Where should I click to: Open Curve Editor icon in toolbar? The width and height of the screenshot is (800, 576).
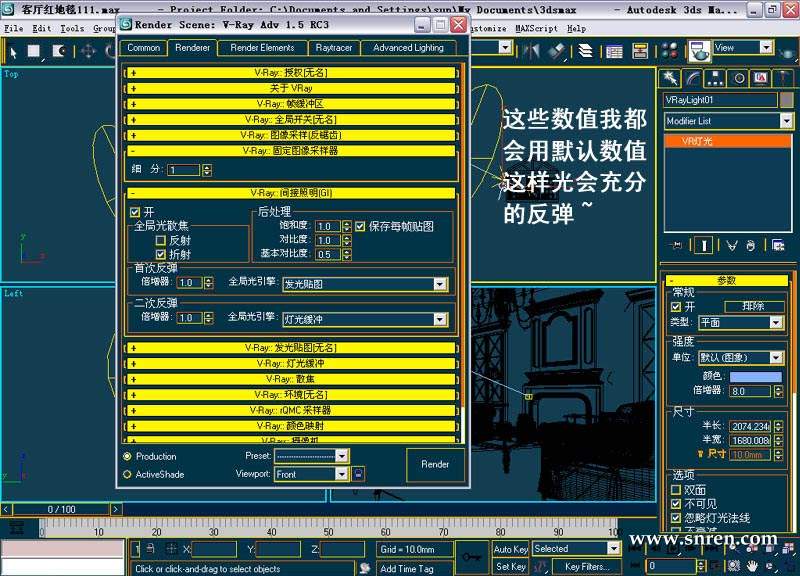coord(614,52)
